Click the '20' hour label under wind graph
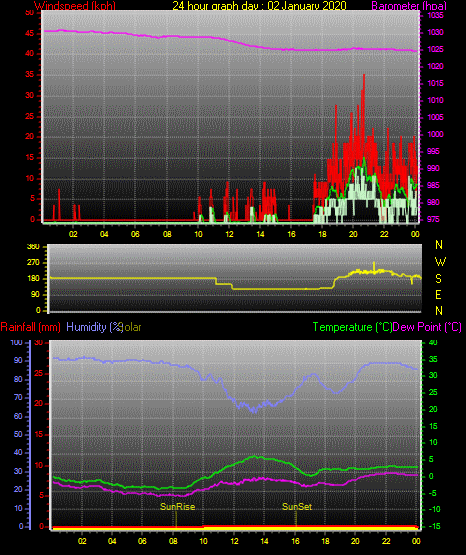 click(x=353, y=234)
